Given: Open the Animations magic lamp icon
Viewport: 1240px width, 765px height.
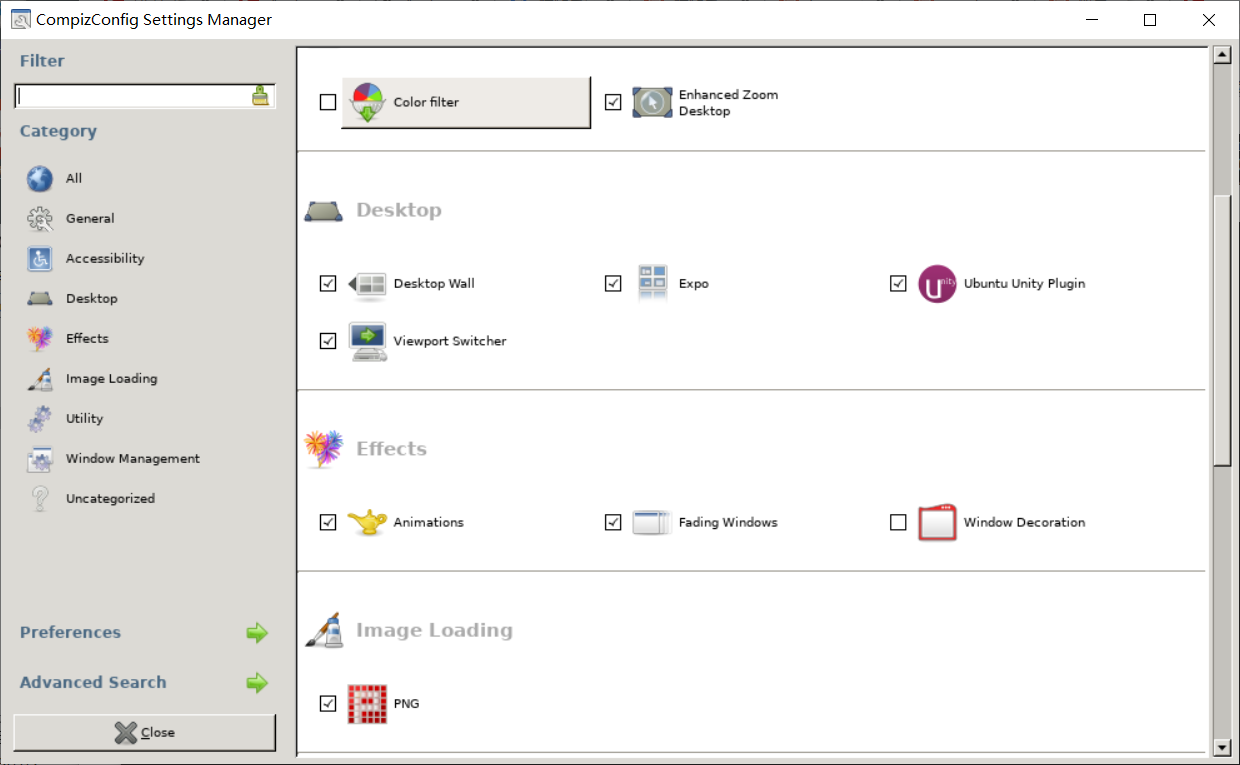Looking at the screenshot, I should [x=367, y=522].
